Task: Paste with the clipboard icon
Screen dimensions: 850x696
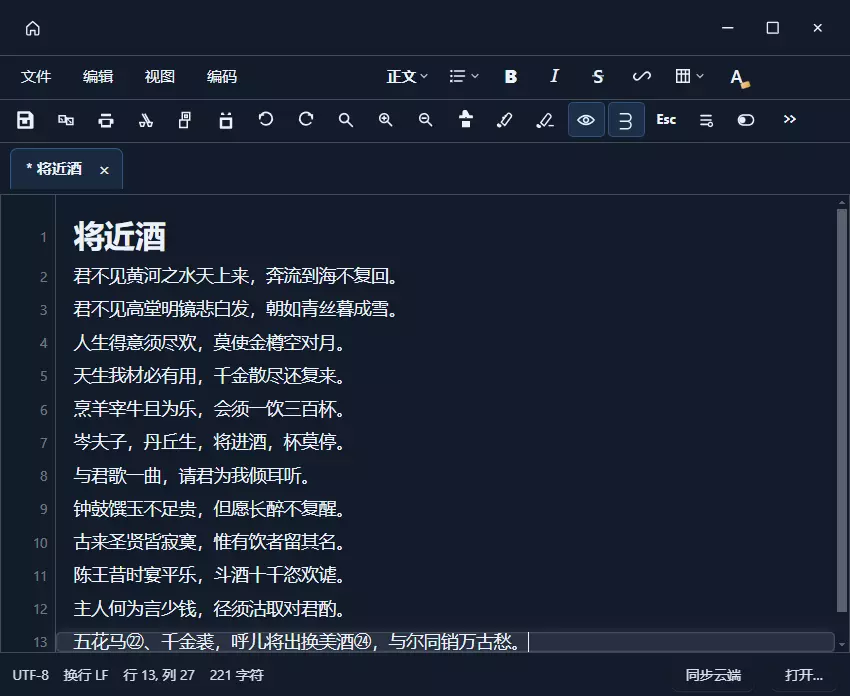Action: (226, 120)
